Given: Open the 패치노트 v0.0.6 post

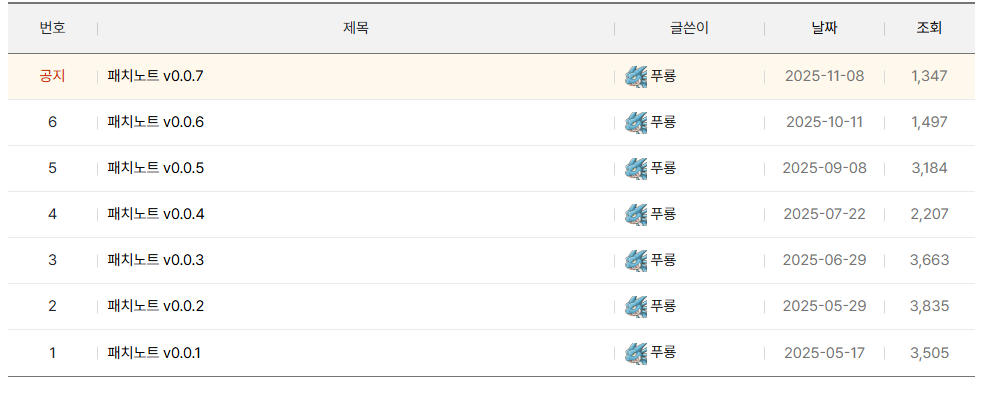Looking at the screenshot, I should point(156,122).
